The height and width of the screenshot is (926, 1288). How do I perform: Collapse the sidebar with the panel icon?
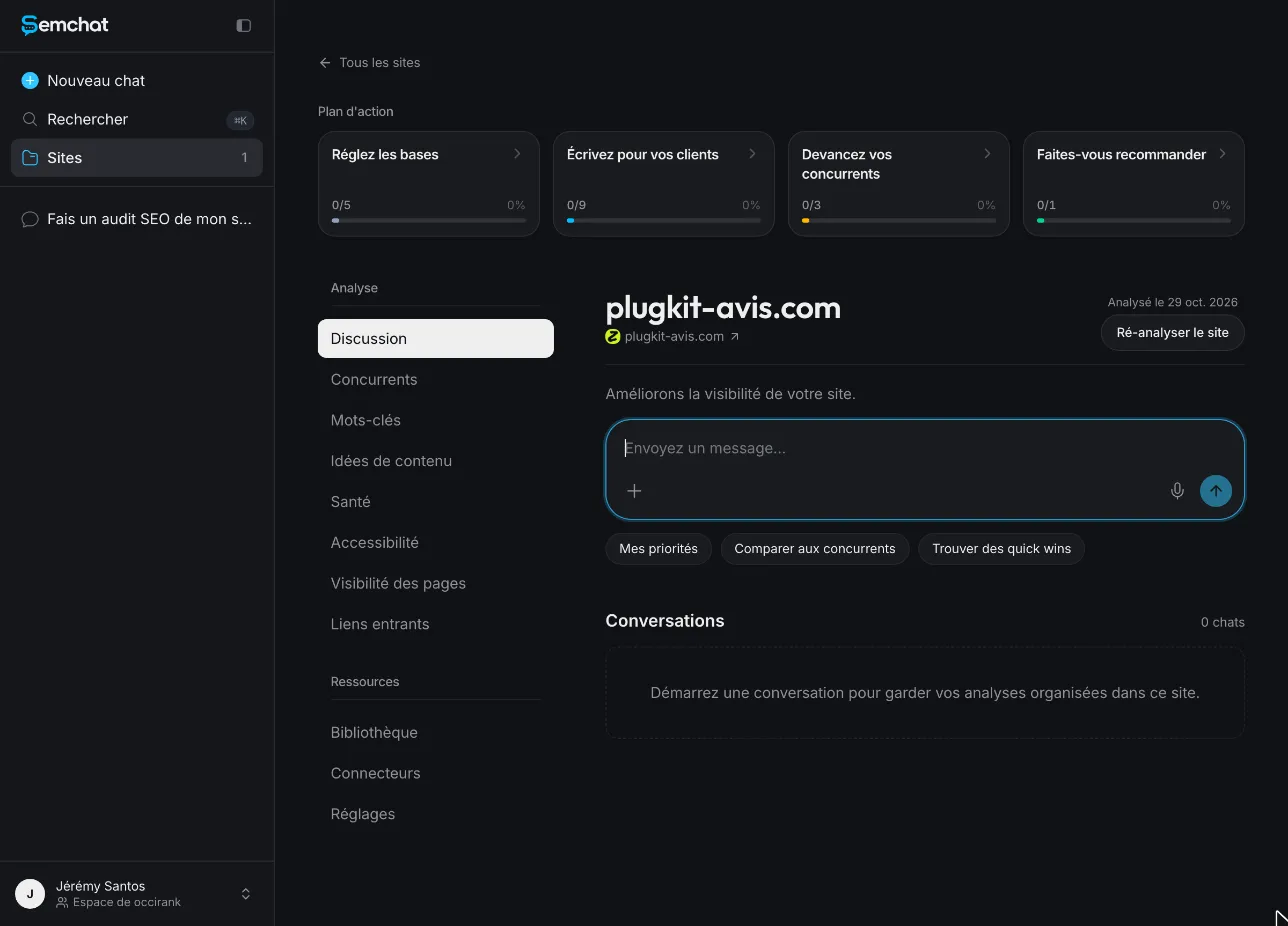(x=243, y=25)
